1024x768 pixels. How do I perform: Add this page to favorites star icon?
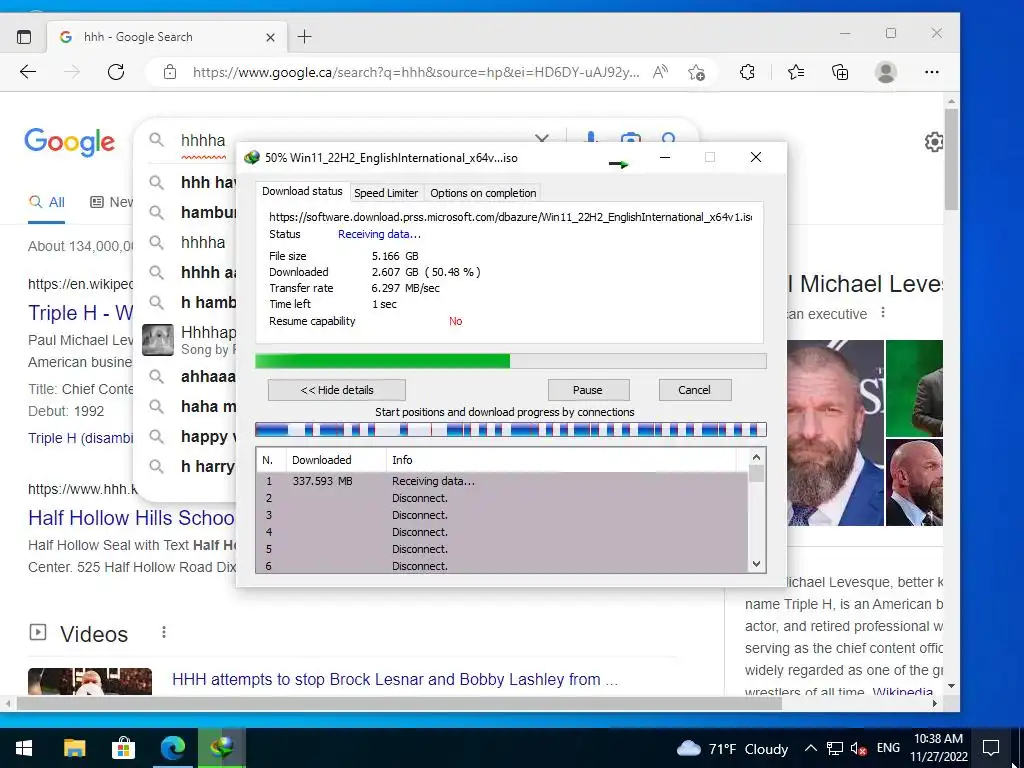point(696,72)
